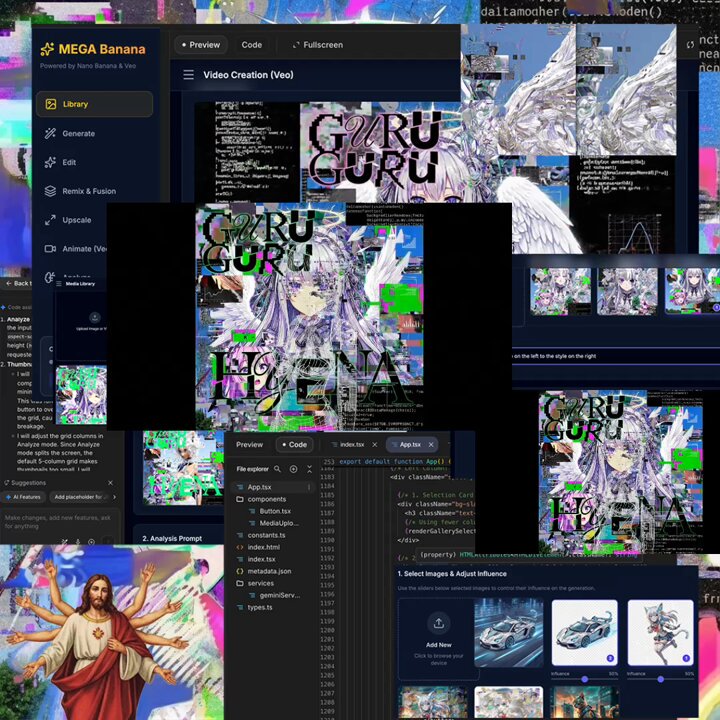
Task: Click the Add New upload tile
Action: [439, 639]
